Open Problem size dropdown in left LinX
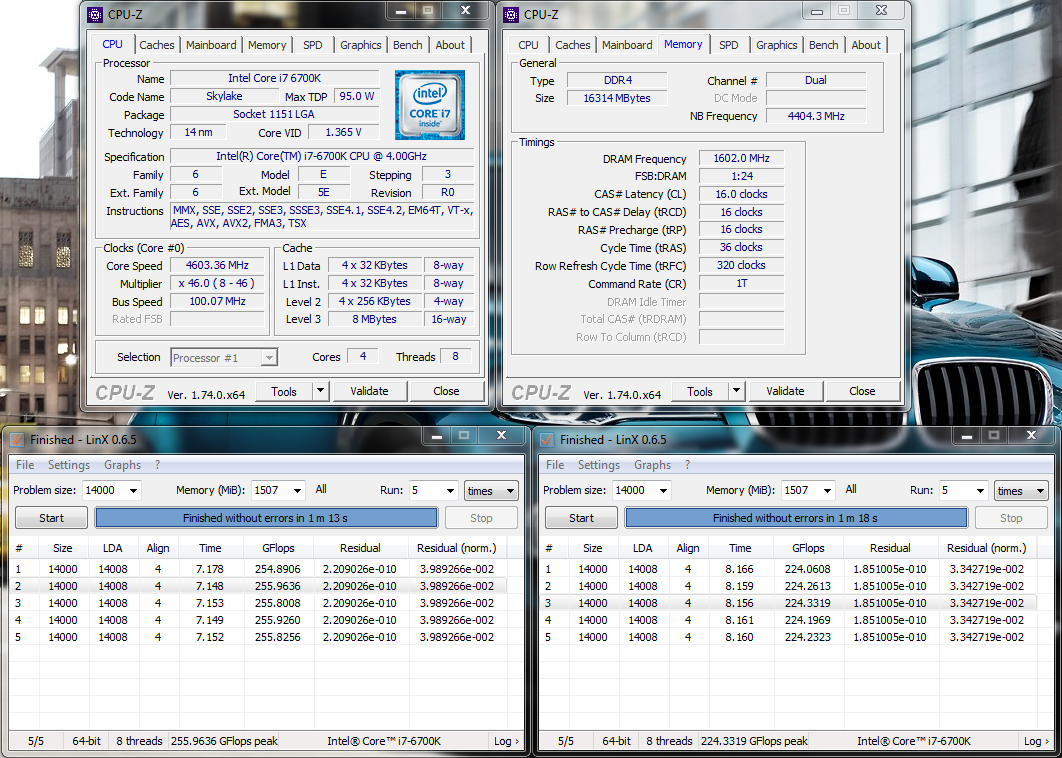The height and width of the screenshot is (758, 1062). (x=133, y=490)
